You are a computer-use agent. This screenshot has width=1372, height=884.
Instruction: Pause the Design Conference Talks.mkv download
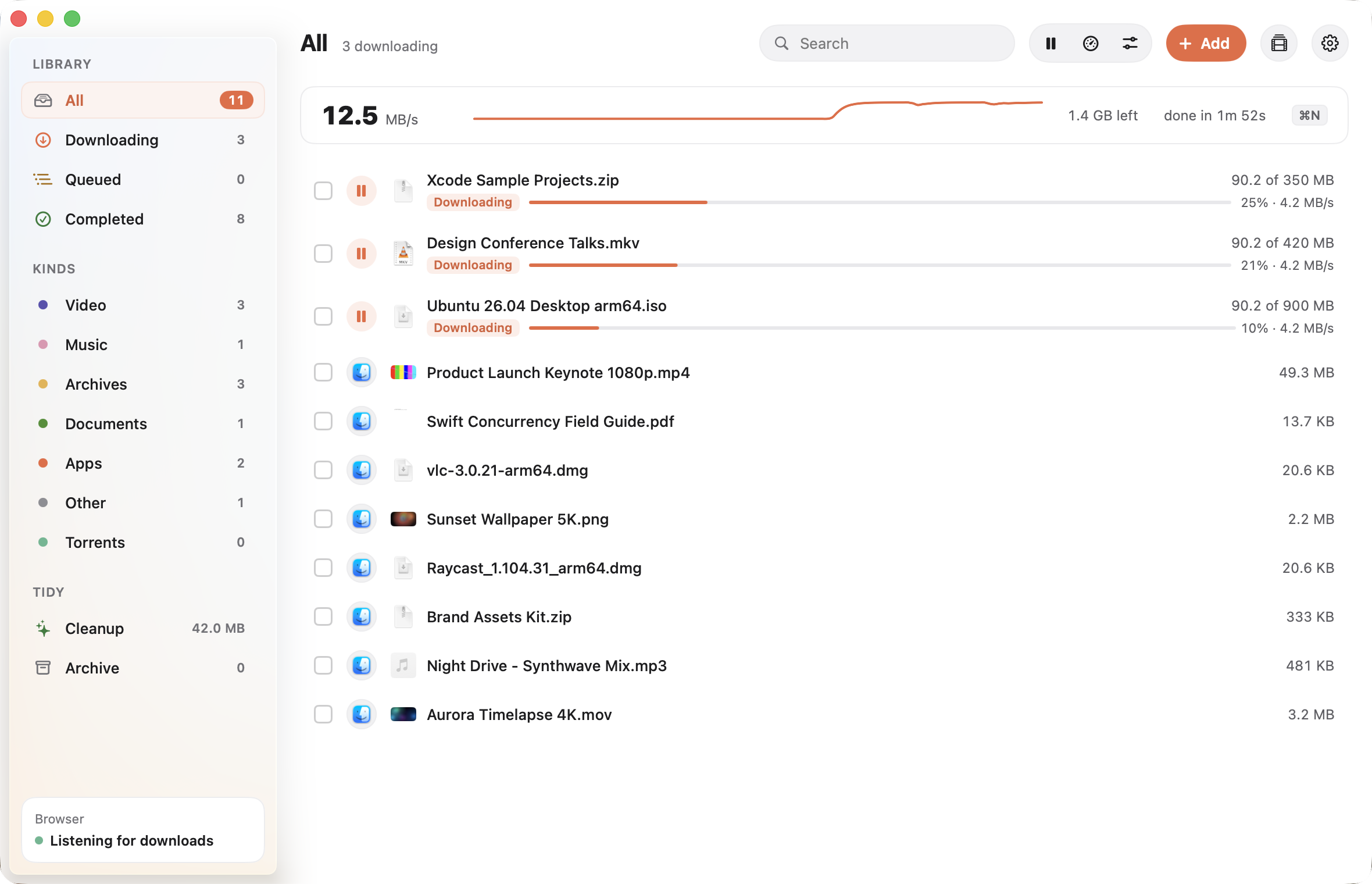click(x=362, y=254)
